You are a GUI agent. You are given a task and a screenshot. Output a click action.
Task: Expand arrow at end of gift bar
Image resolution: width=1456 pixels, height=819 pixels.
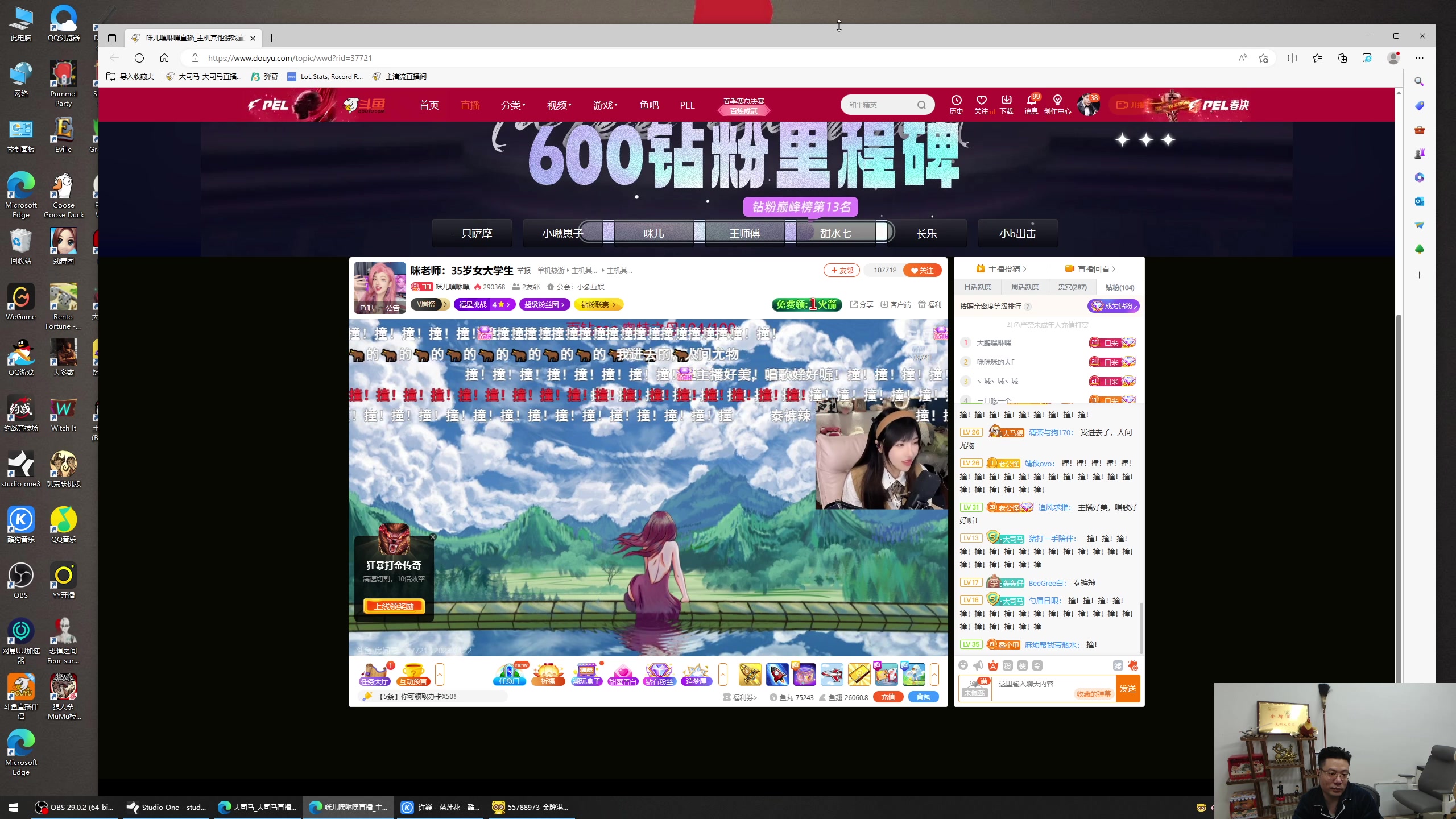coord(934,675)
